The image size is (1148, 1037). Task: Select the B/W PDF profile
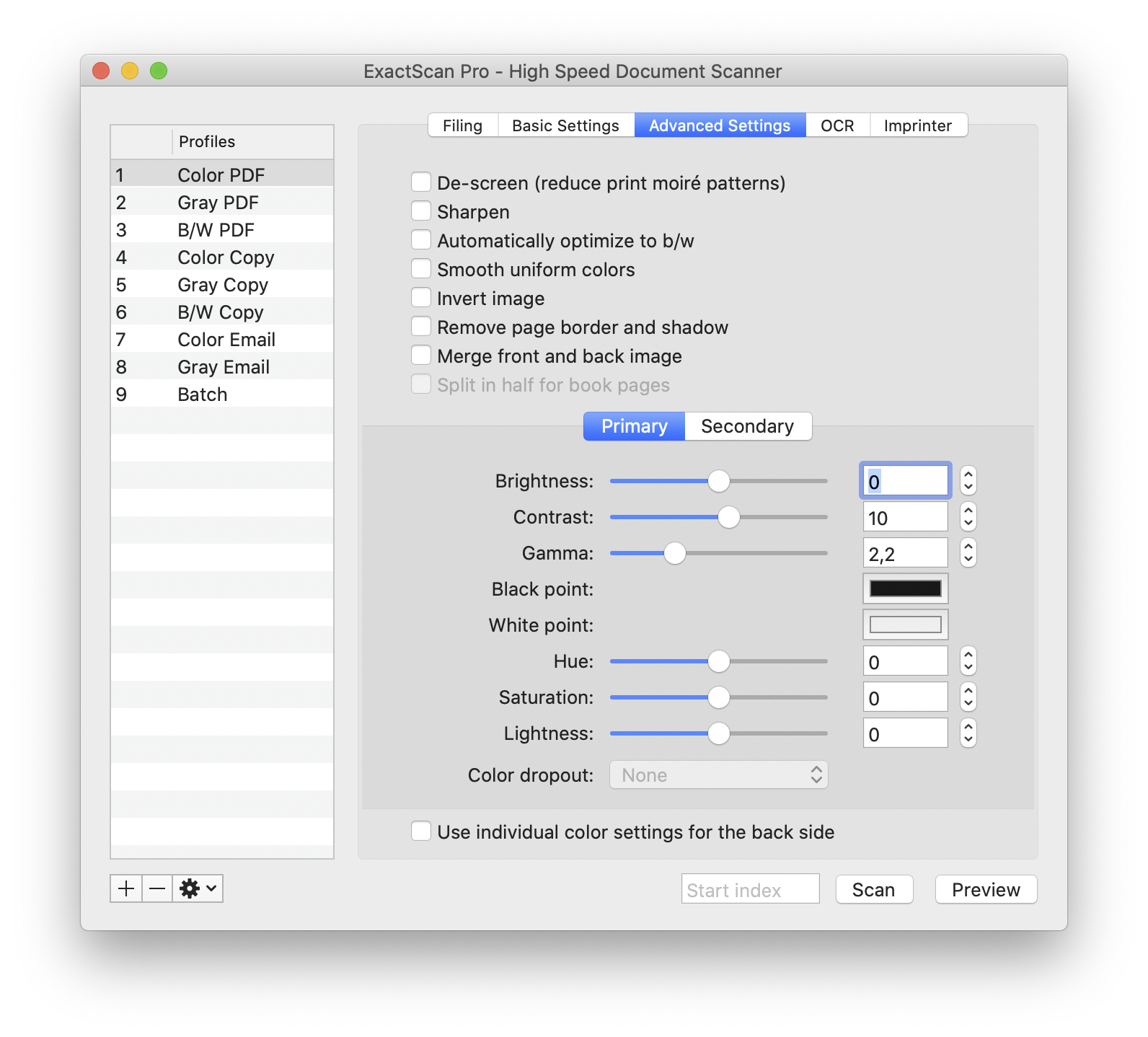(x=222, y=229)
